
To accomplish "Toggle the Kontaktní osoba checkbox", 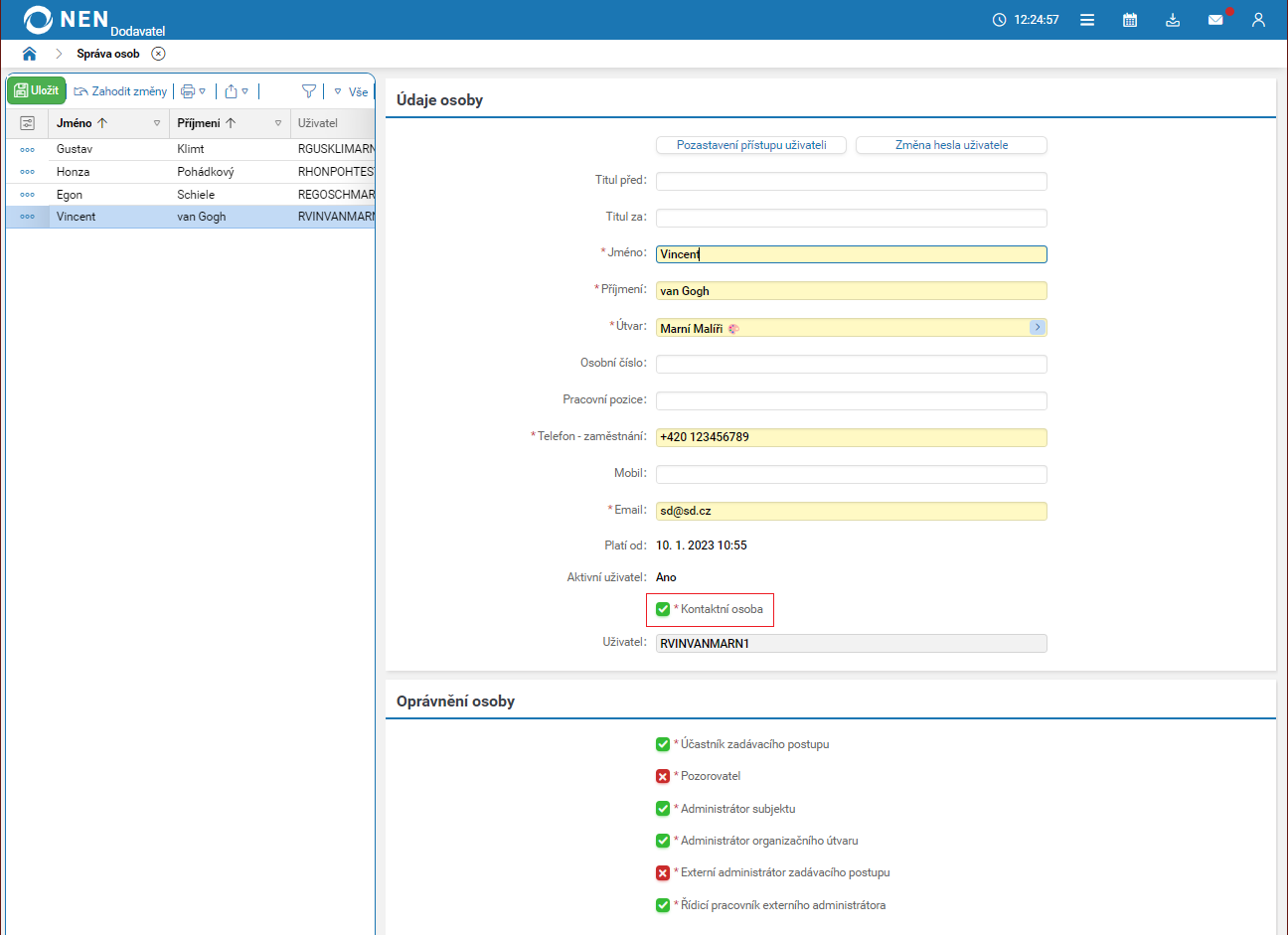I will (x=663, y=609).
